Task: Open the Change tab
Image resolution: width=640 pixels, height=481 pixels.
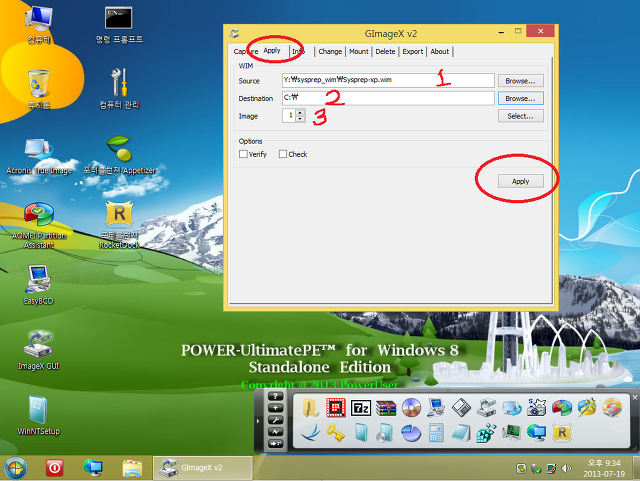Action: point(330,51)
